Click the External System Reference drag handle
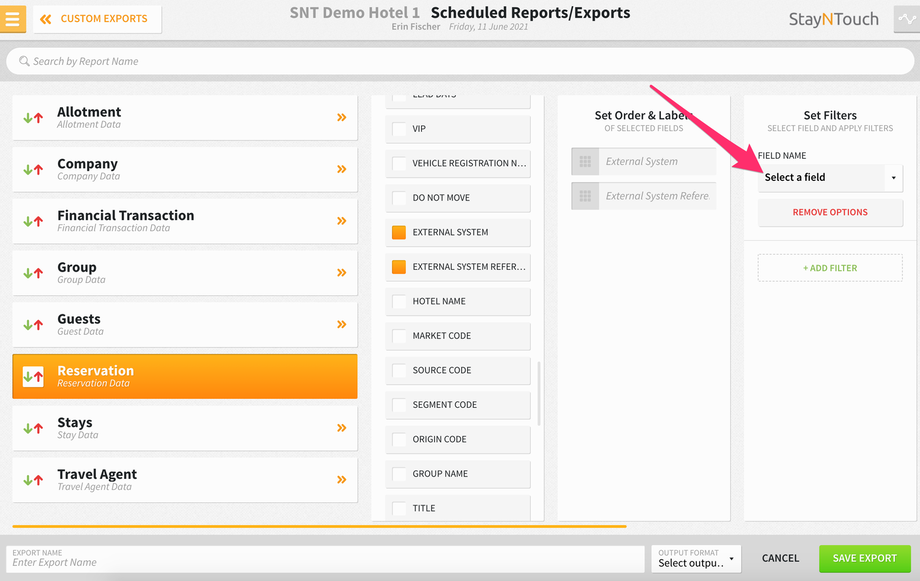Viewport: 920px width, 581px height. [x=585, y=196]
